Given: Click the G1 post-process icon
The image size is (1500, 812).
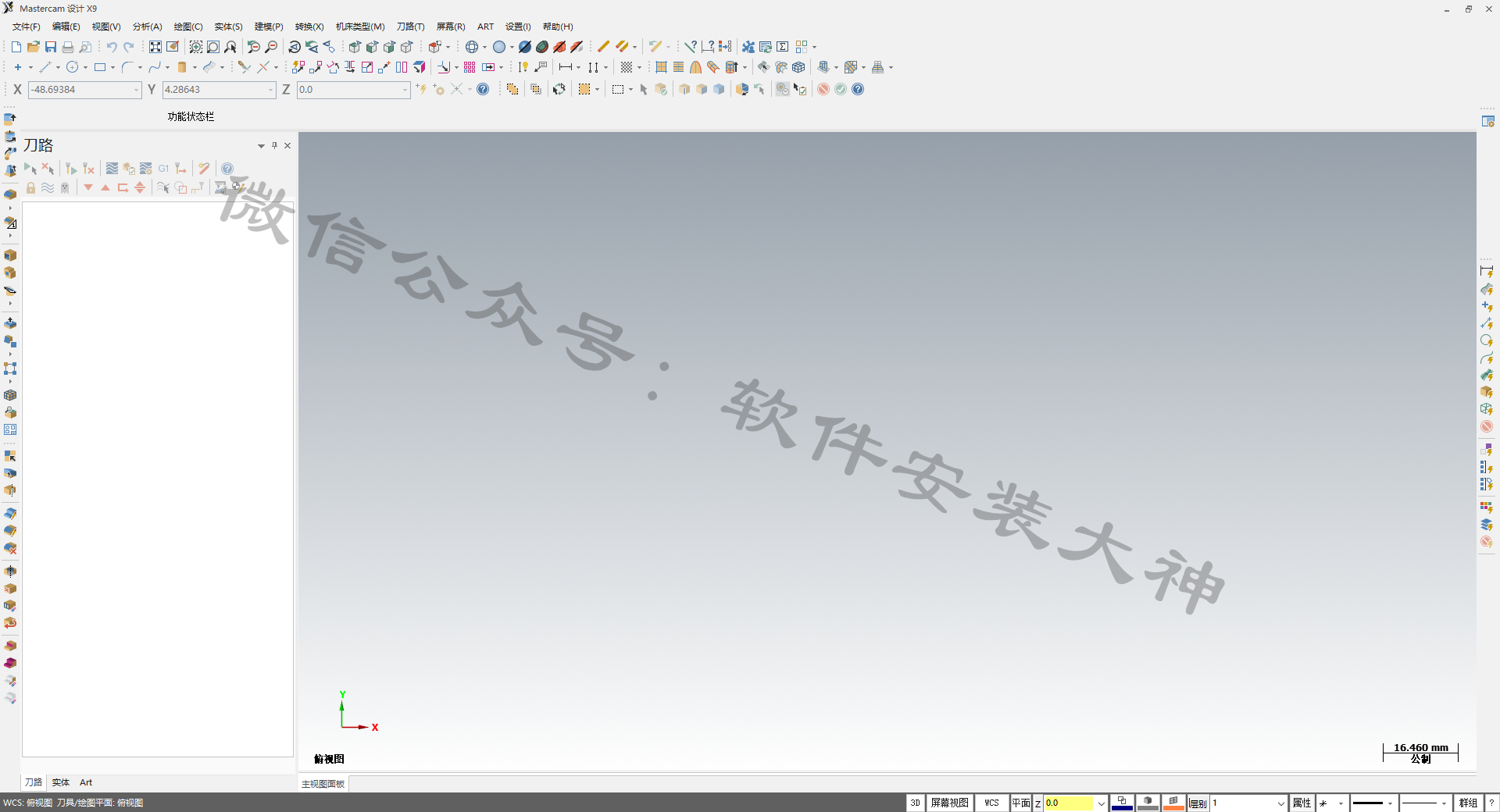Looking at the screenshot, I should (163, 169).
